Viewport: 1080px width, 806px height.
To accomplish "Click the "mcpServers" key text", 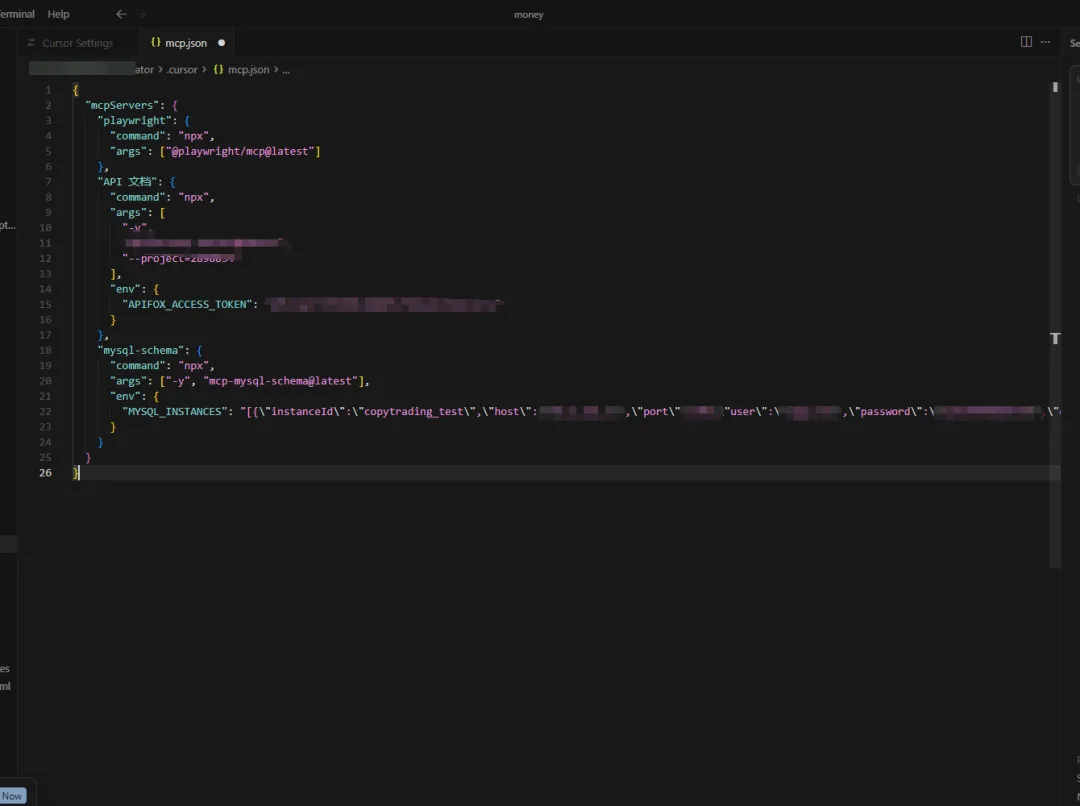I will 122,105.
